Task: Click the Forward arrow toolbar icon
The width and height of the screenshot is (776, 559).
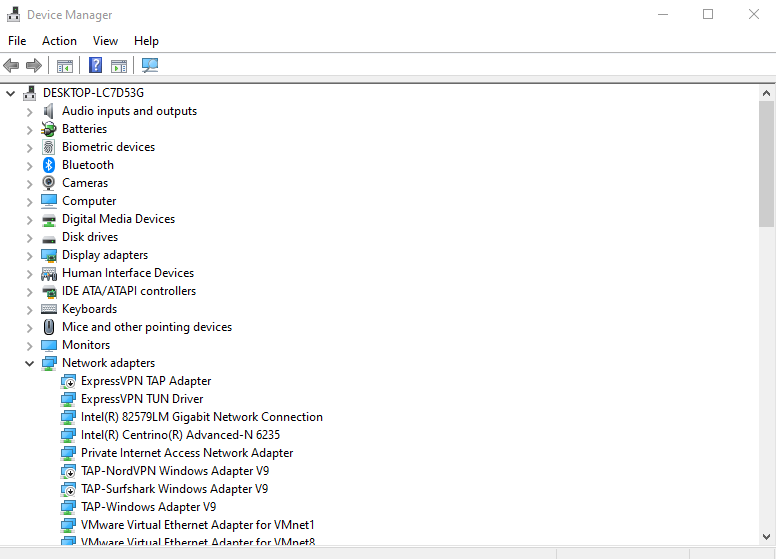Action: (x=34, y=65)
